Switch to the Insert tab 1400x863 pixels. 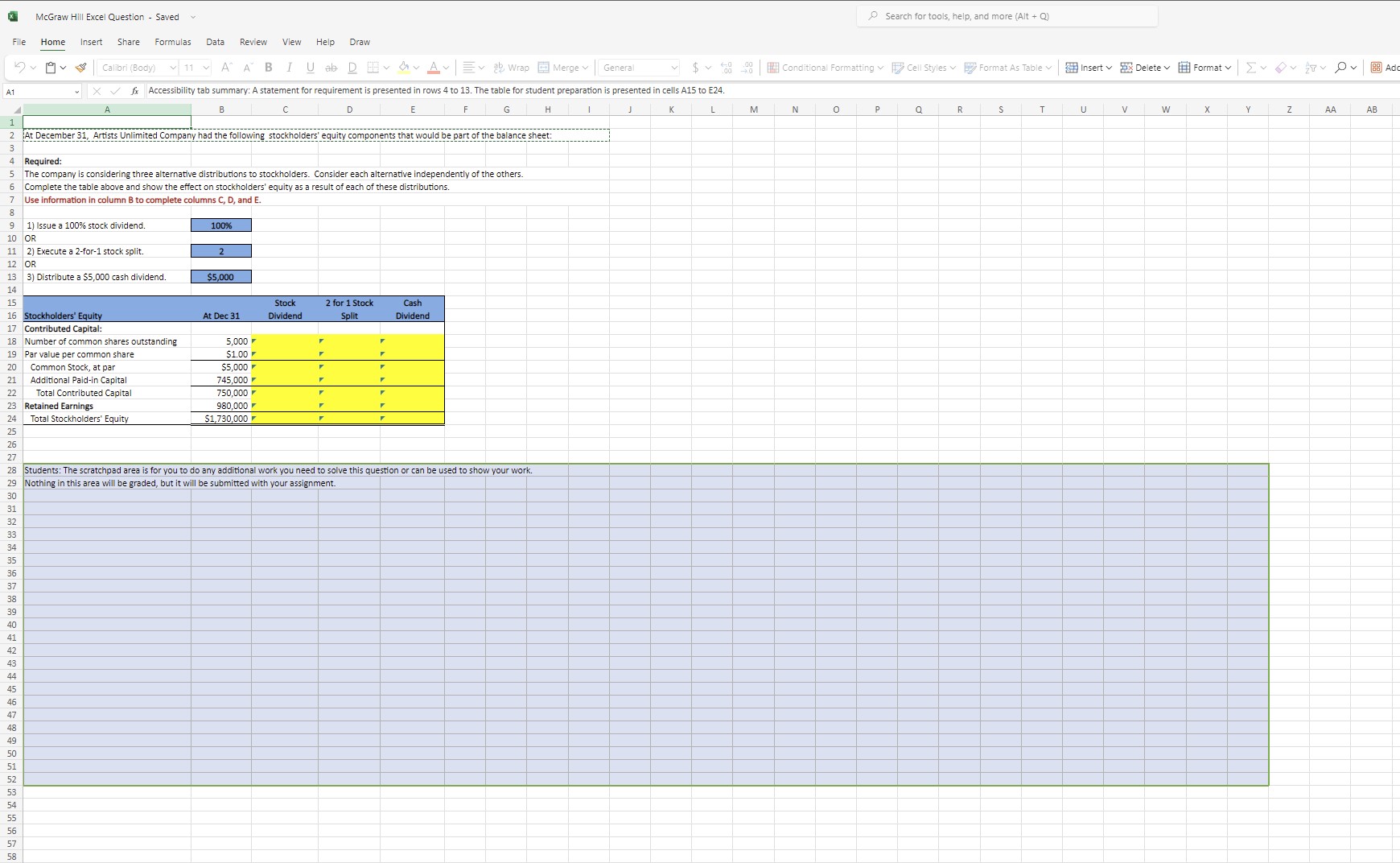point(91,42)
